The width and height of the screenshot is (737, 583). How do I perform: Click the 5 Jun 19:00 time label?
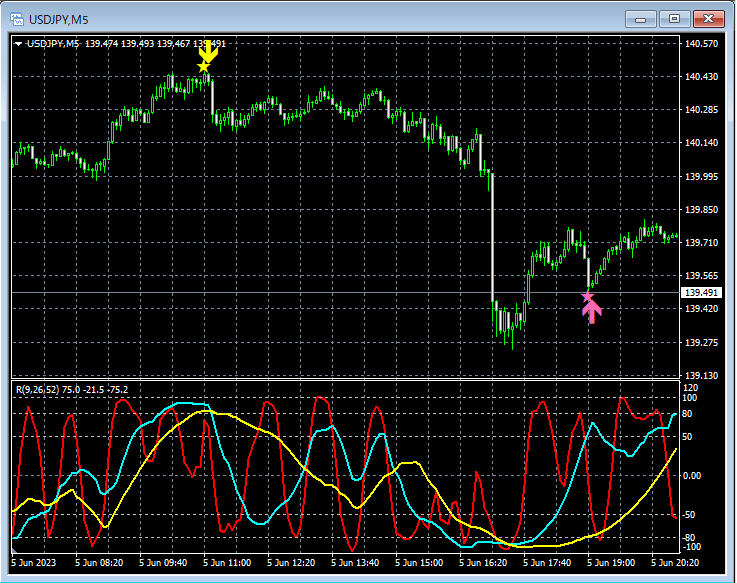pyautogui.click(x=611, y=563)
